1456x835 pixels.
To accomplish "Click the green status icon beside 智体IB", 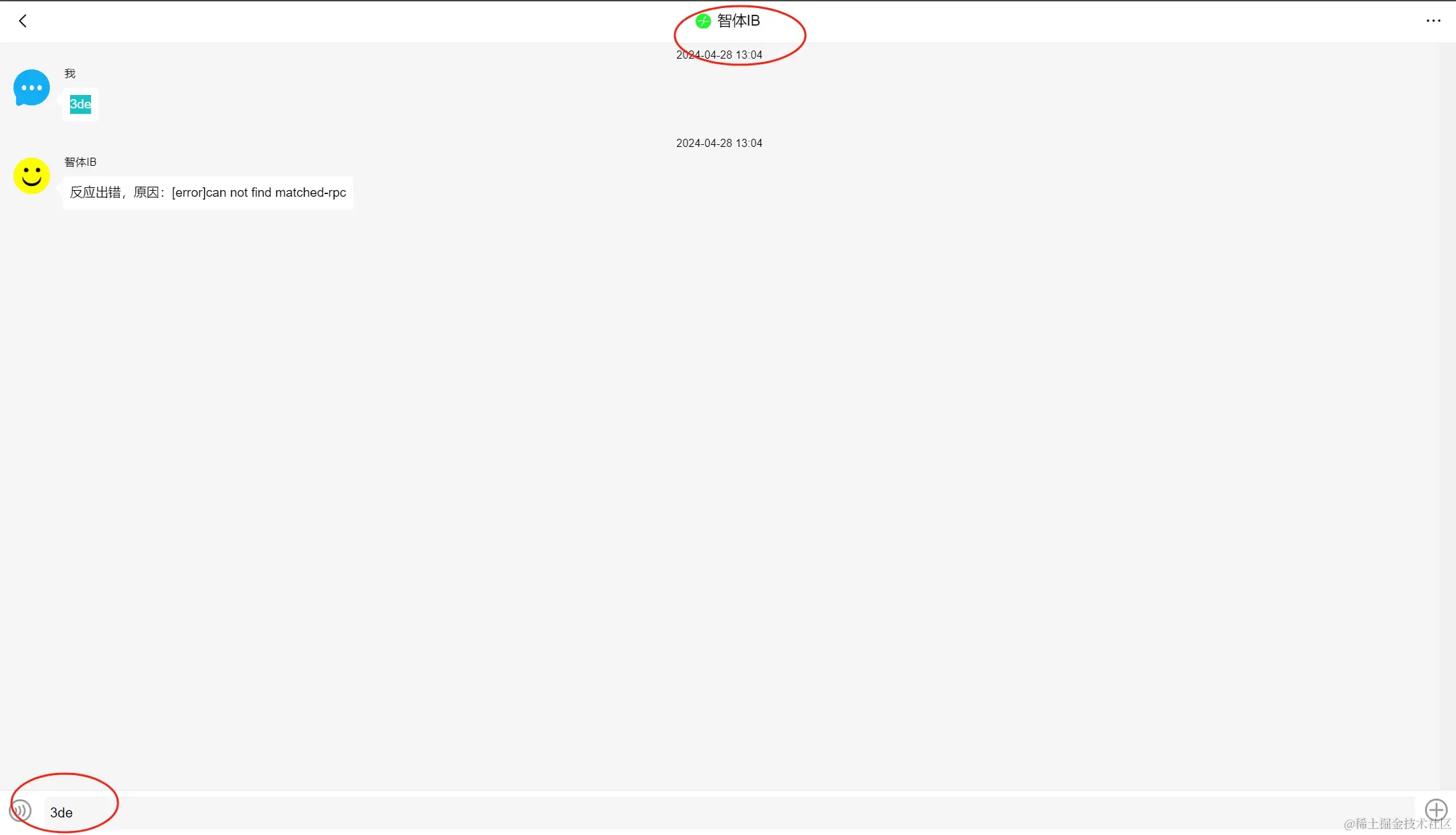I will pos(703,21).
